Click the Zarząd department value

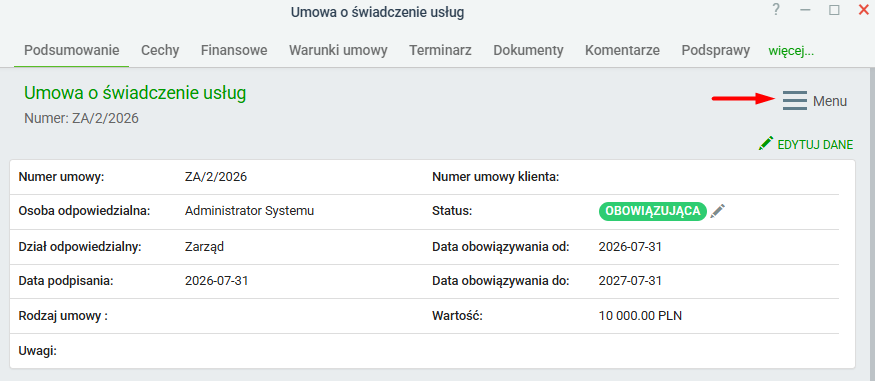click(x=204, y=247)
